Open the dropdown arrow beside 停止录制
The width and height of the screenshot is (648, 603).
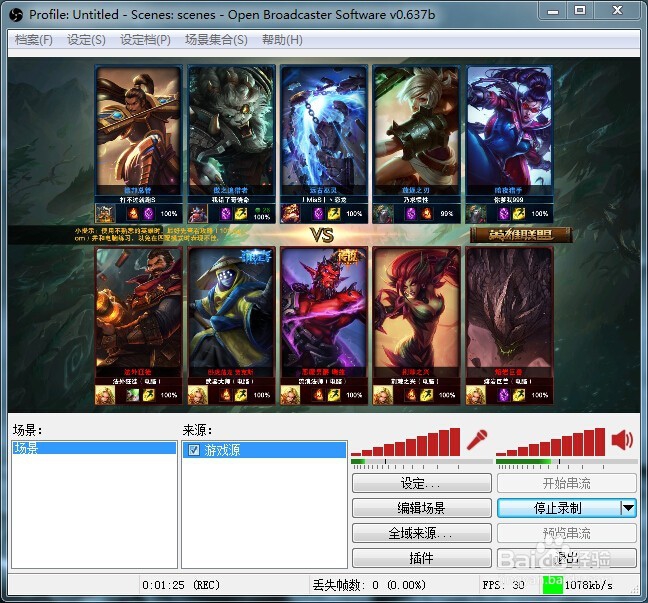tap(628, 508)
